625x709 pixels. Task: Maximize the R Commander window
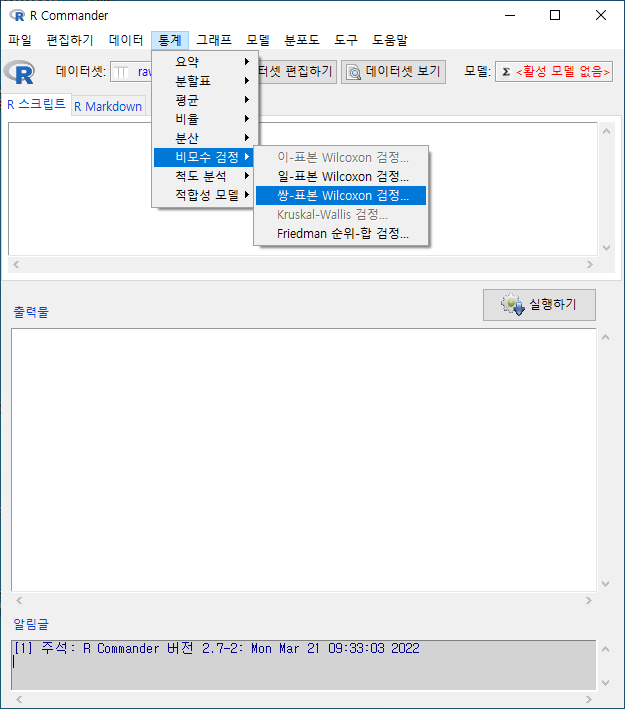[555, 15]
